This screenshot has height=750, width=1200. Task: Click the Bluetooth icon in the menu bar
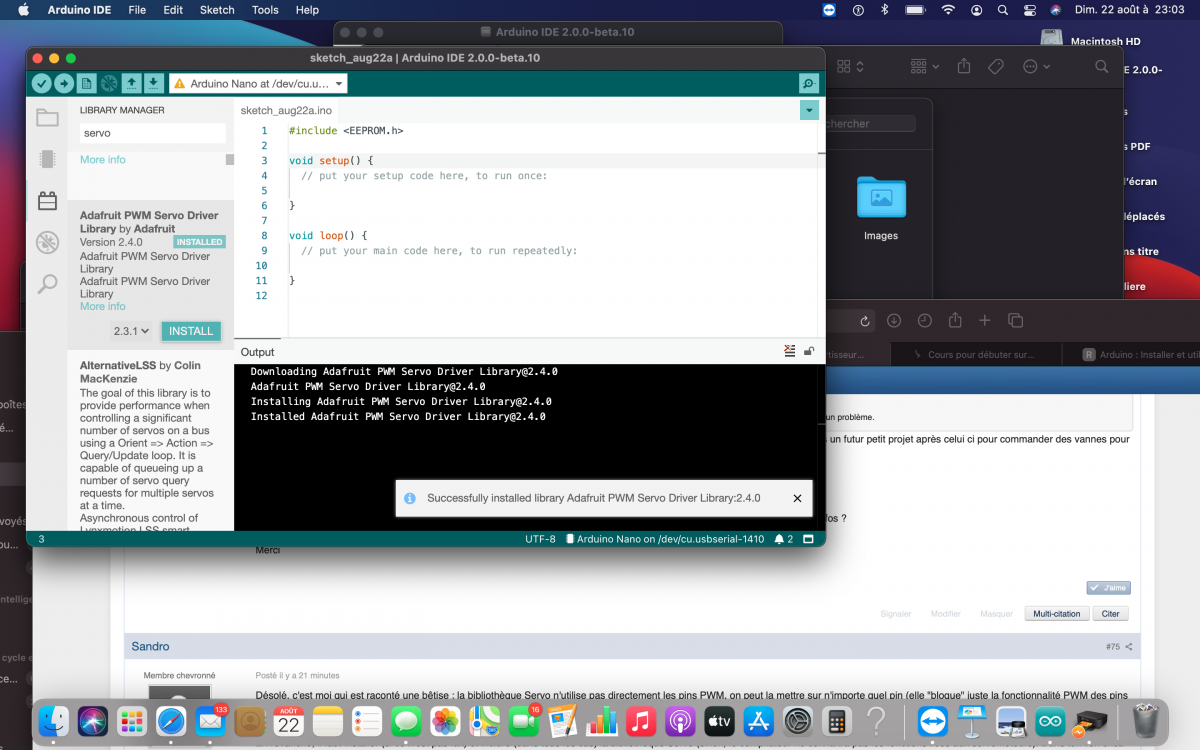884,10
